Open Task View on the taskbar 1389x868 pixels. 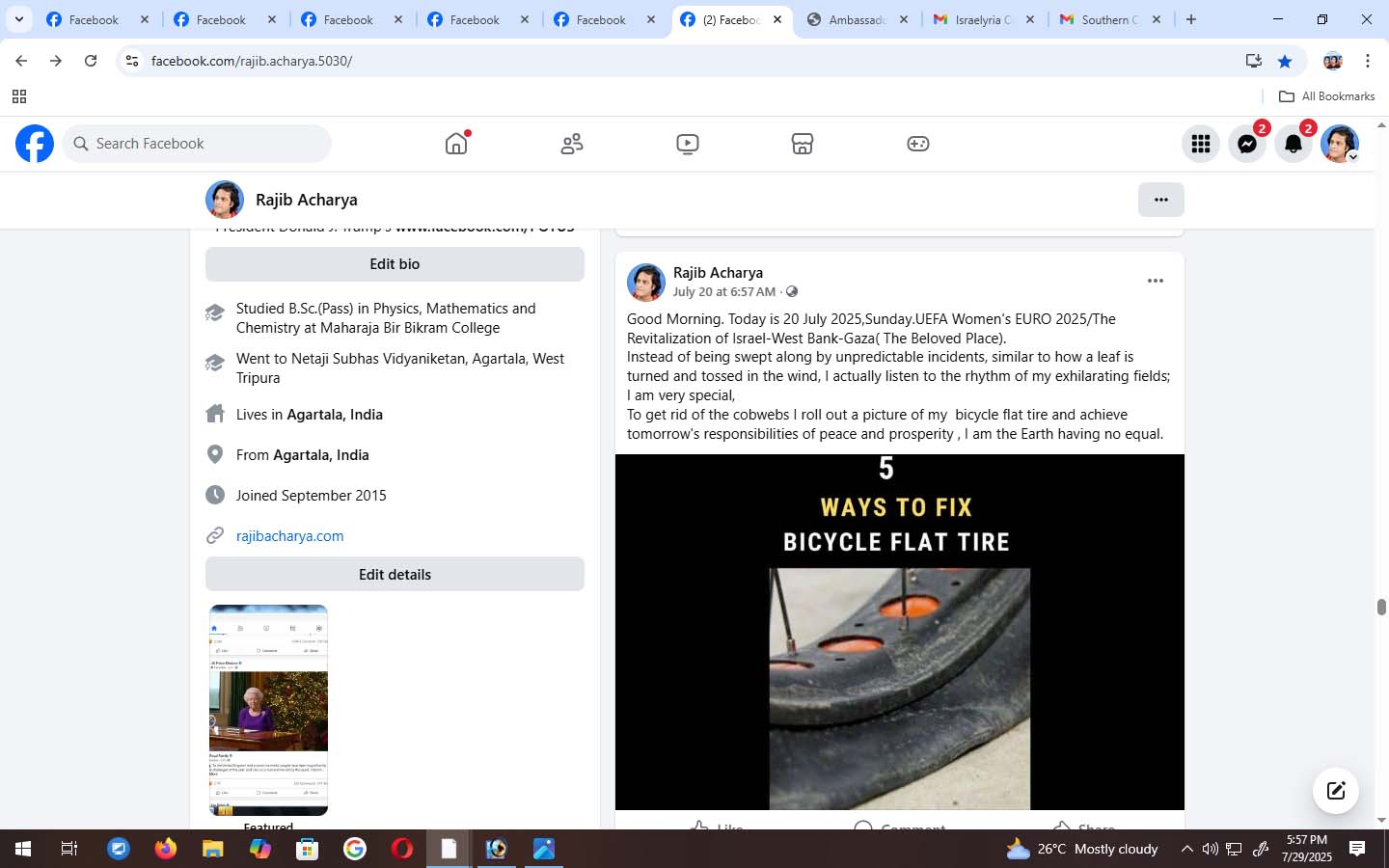(69, 849)
